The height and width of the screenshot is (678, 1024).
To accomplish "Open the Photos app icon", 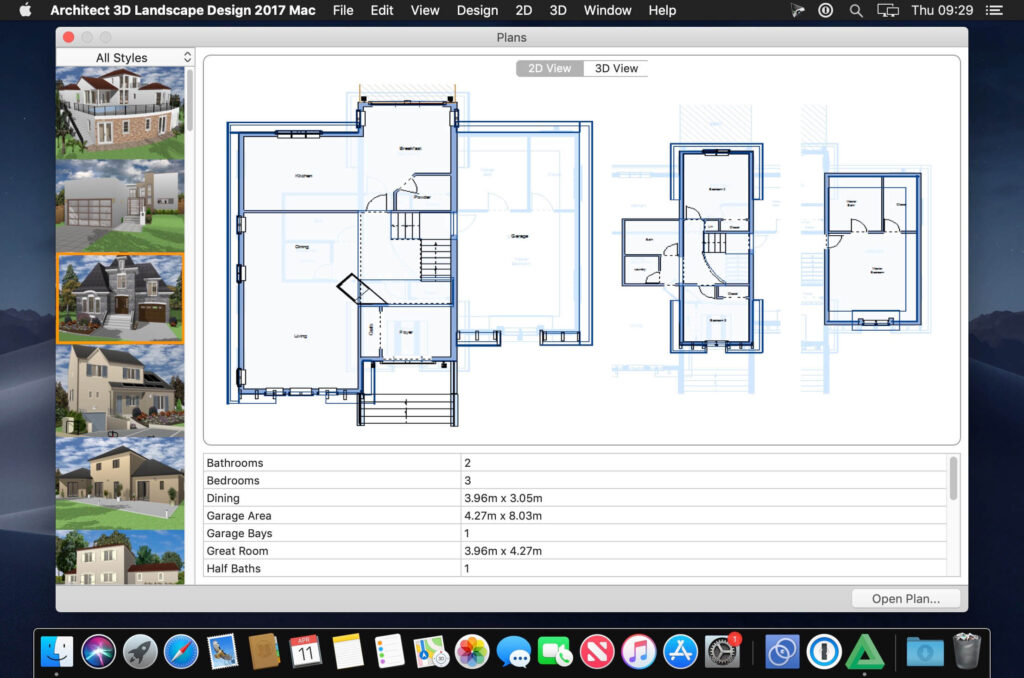I will [x=472, y=651].
